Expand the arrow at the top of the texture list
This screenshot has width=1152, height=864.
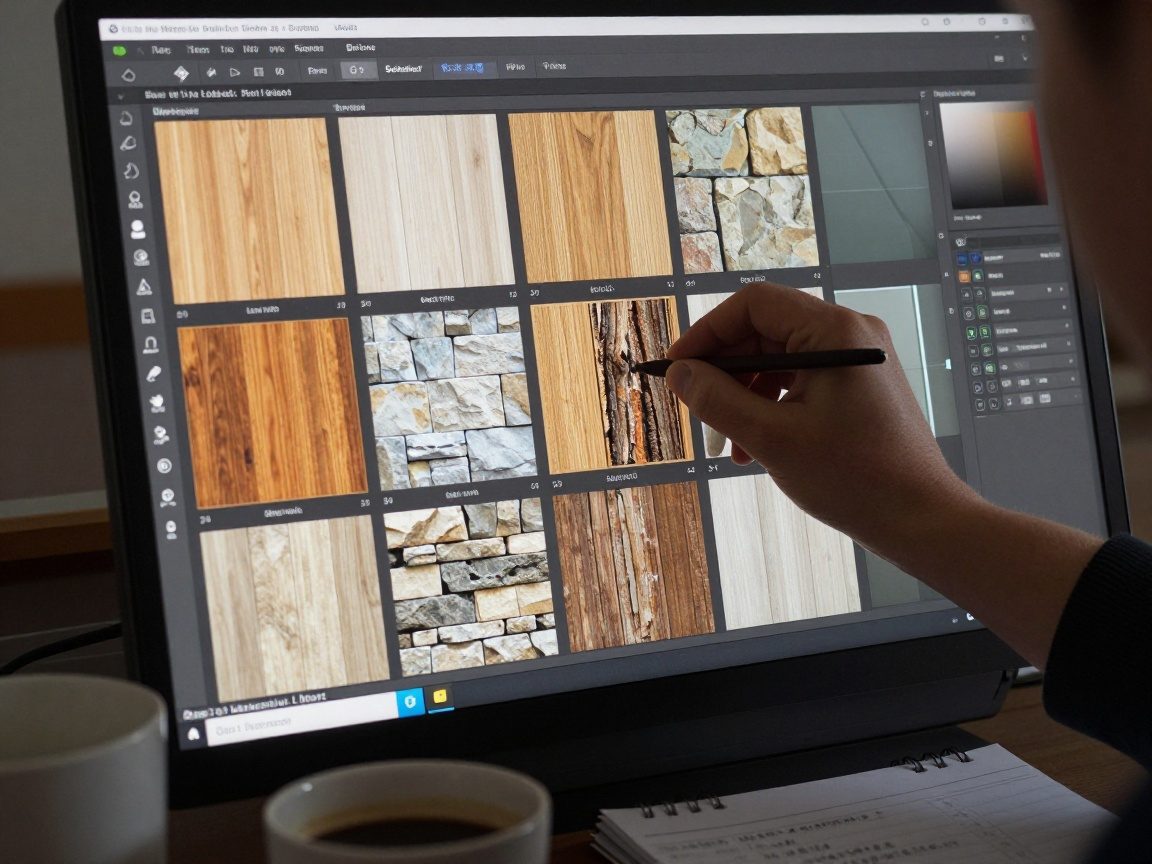123,97
